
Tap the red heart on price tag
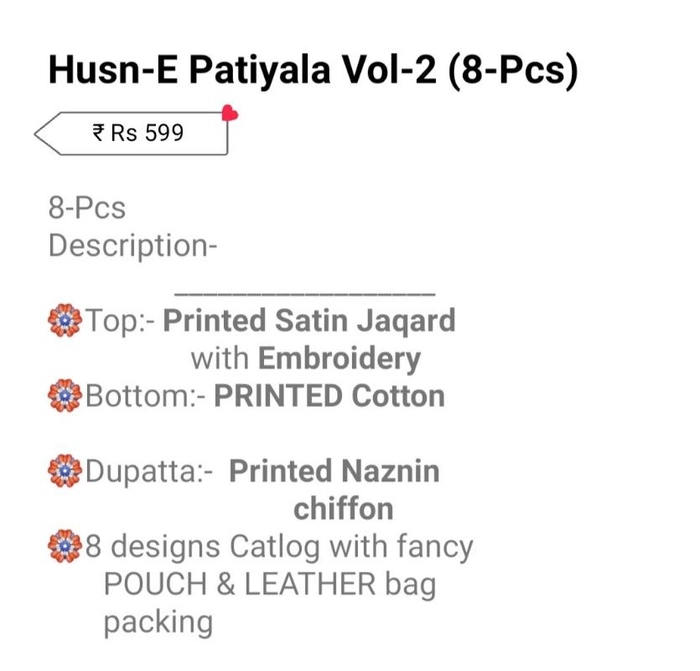[x=229, y=113]
